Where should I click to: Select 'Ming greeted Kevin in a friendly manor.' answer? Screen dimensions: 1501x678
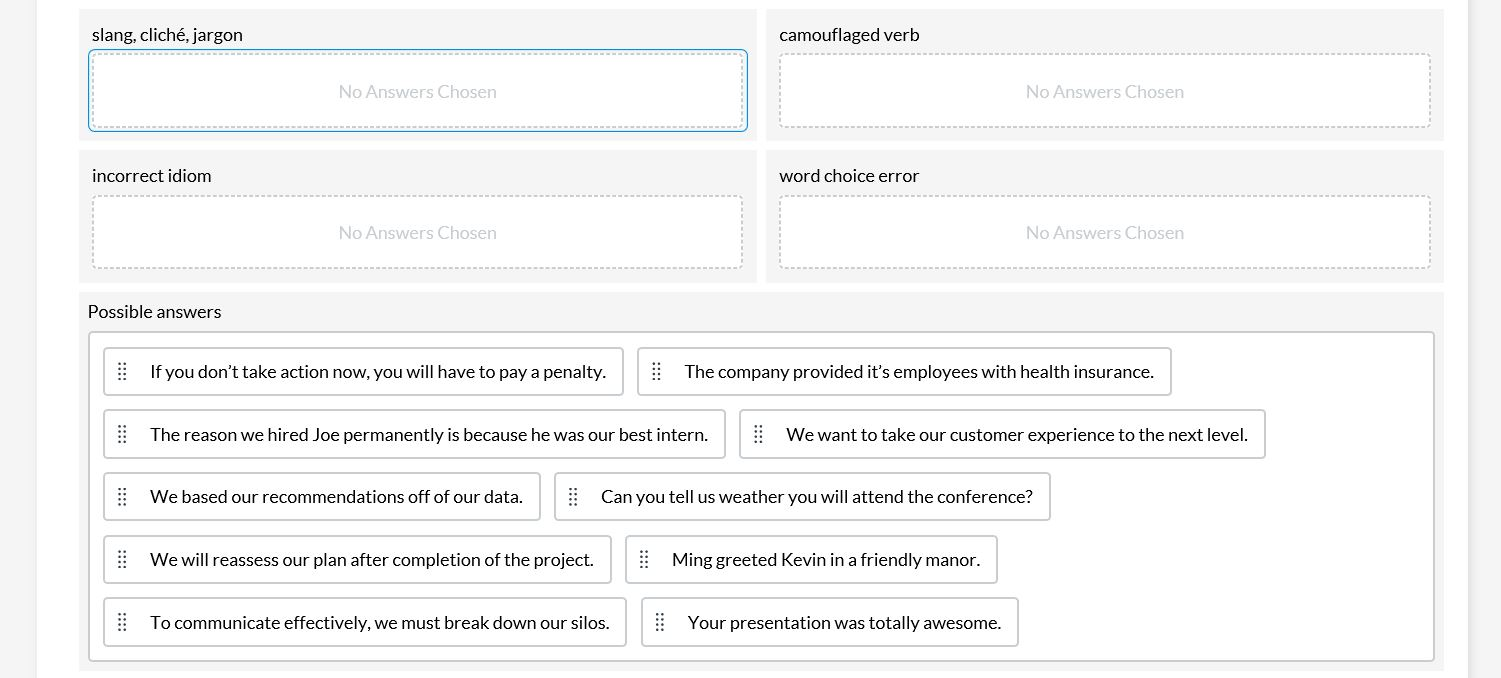[825, 560]
